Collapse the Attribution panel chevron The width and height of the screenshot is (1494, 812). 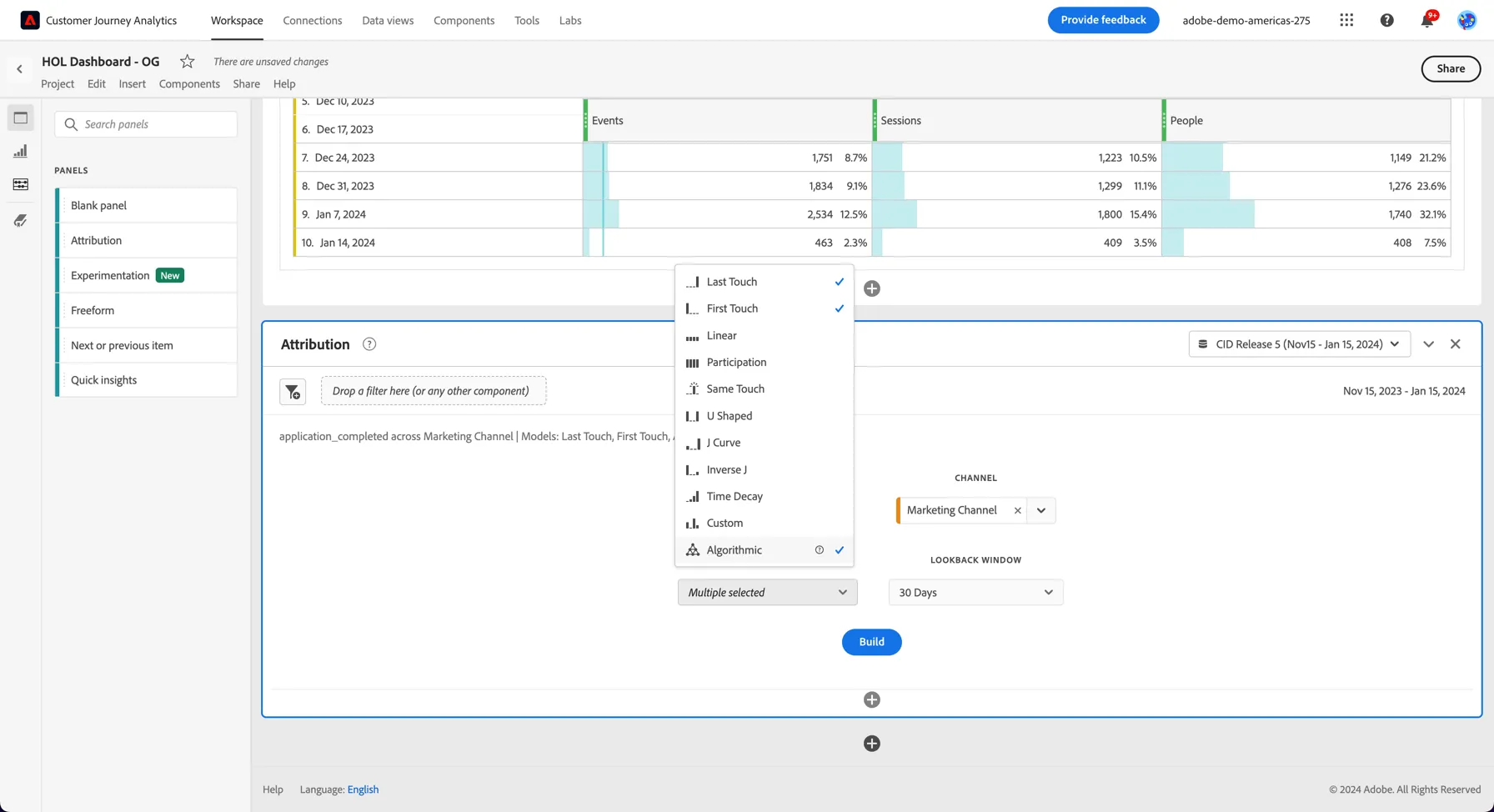(1428, 344)
